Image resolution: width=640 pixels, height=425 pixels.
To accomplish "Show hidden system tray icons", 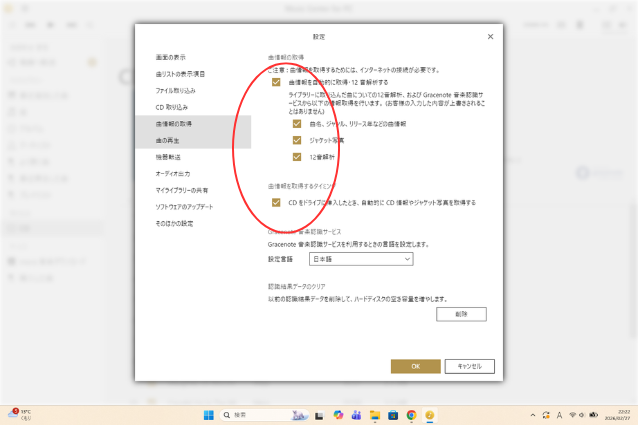I will (531, 414).
